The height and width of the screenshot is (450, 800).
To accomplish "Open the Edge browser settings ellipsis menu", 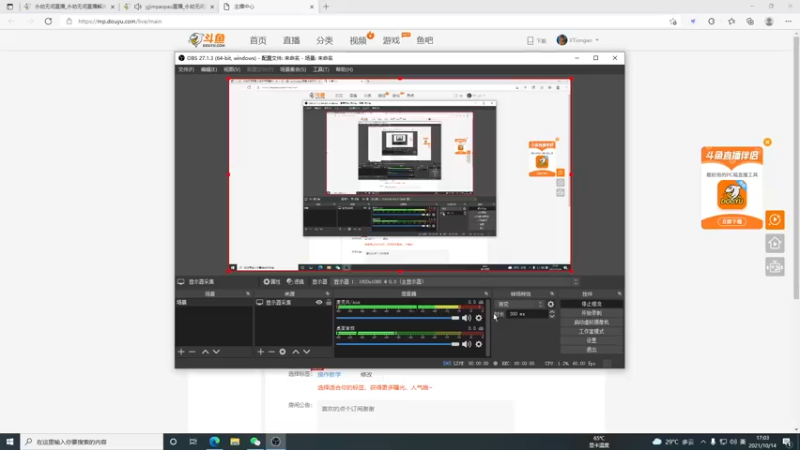I will point(788,21).
